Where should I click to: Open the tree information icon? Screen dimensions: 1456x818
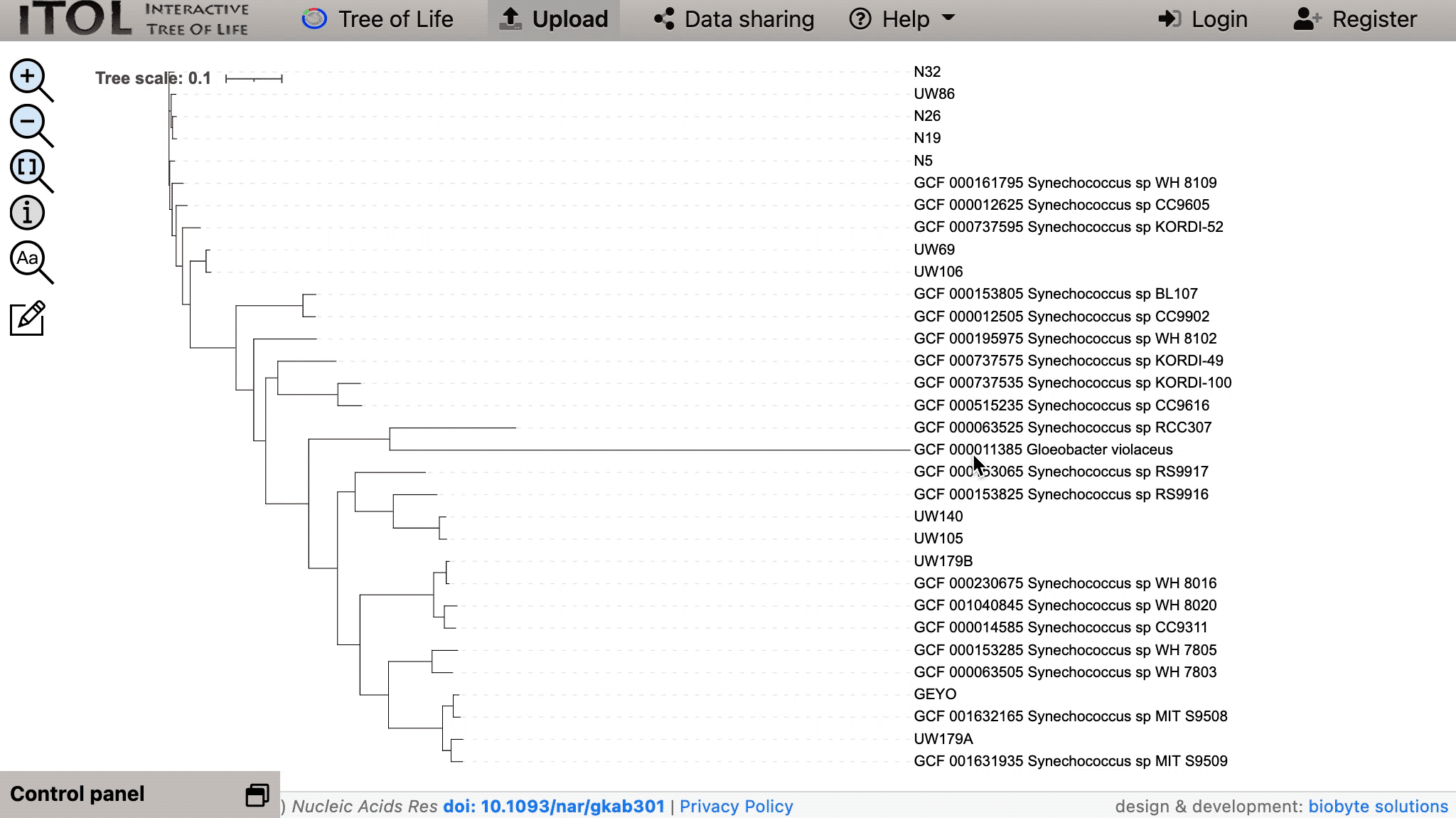point(28,213)
